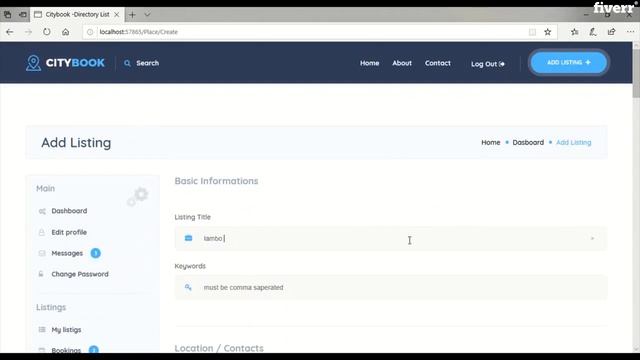The image size is (640, 360).
Task: Click the Change Password icon
Action: point(41,274)
